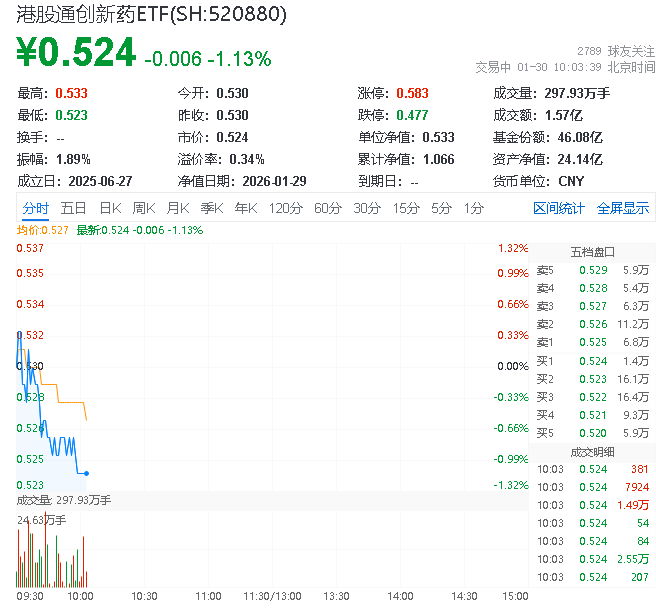
Task: Select the 15分 interval tab
Action: pyautogui.click(x=405, y=208)
